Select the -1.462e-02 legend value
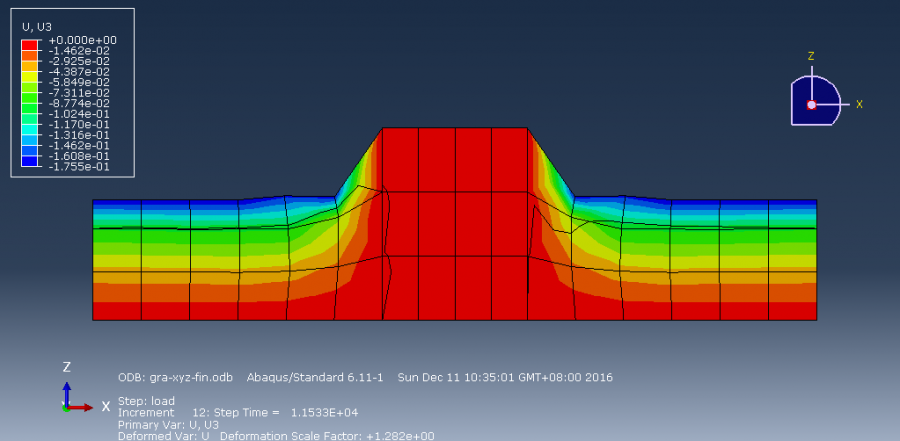Viewport: 900px width, 441px height. click(x=79, y=51)
